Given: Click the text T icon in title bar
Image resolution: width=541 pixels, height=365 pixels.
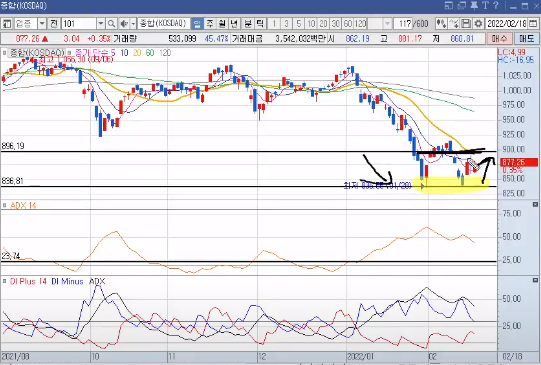Looking at the screenshot, I should pos(485,6).
